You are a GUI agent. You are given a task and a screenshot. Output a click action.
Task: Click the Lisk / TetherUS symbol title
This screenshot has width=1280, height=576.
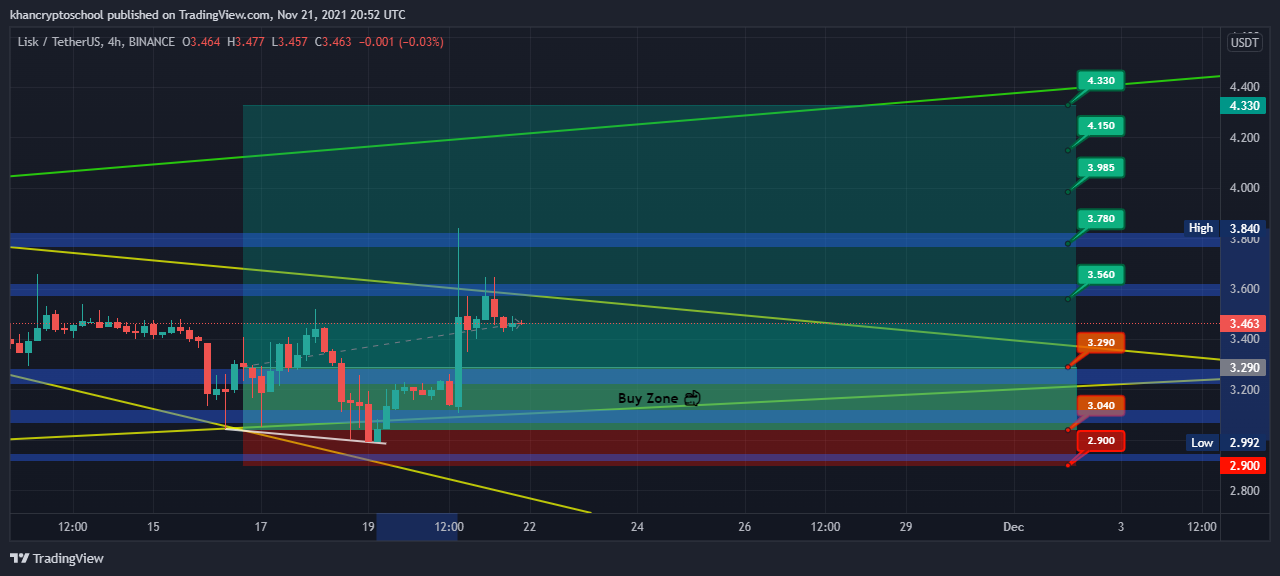[x=60, y=42]
